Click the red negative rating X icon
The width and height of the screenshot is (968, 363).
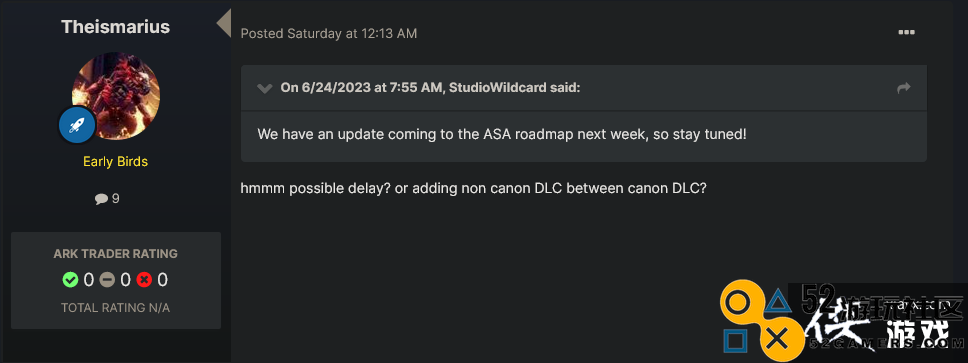144,280
